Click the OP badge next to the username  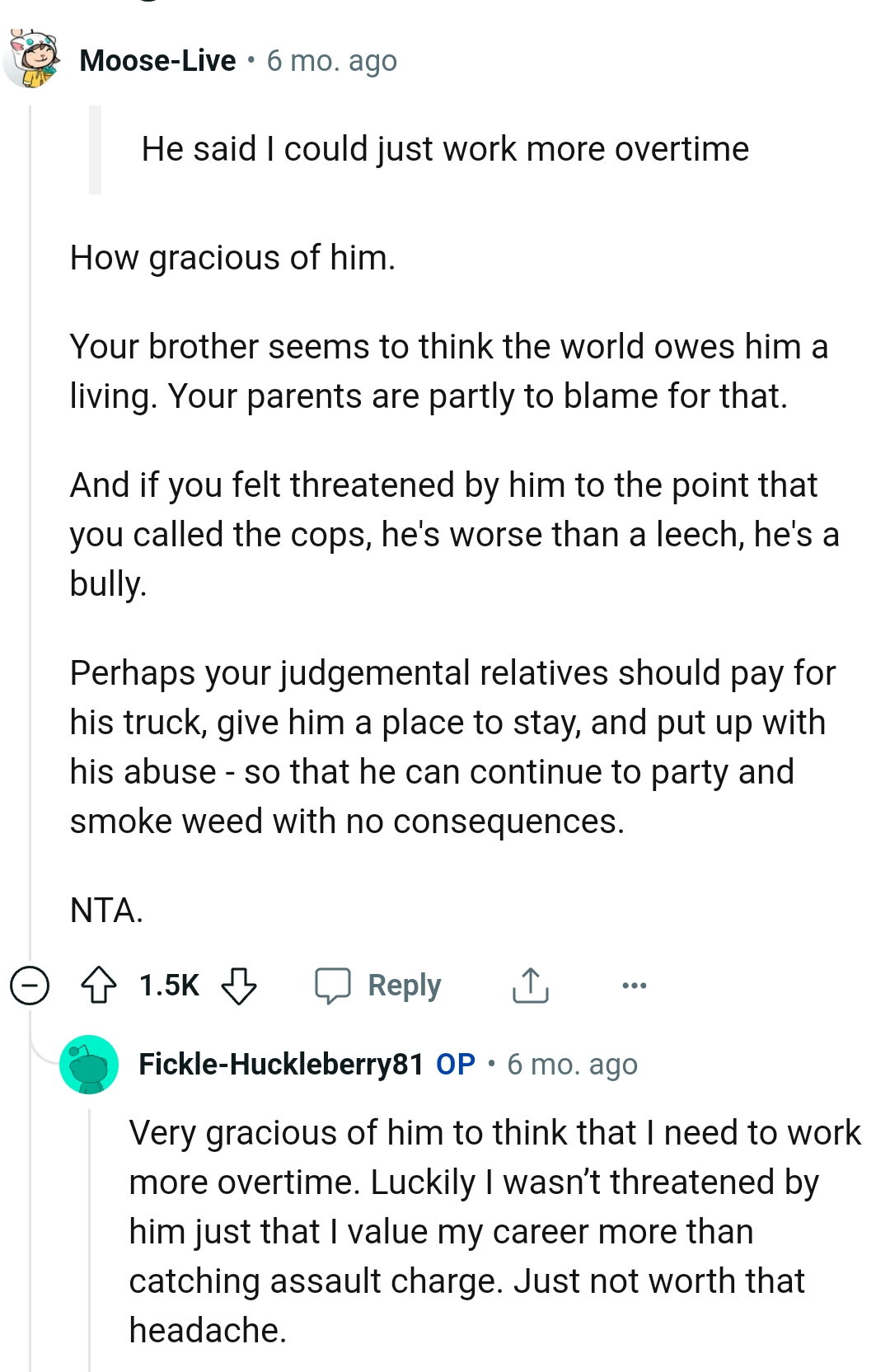pos(452,1065)
